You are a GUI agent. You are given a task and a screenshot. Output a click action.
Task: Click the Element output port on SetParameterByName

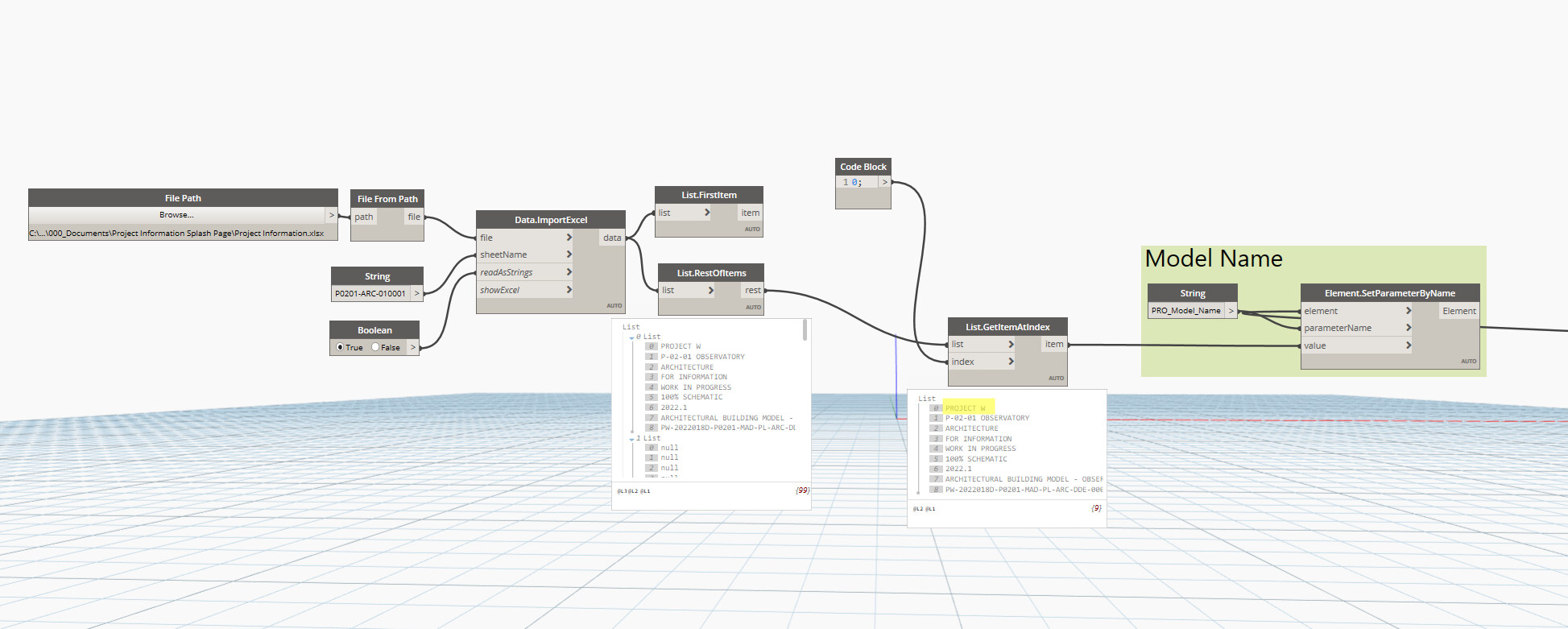1459,311
